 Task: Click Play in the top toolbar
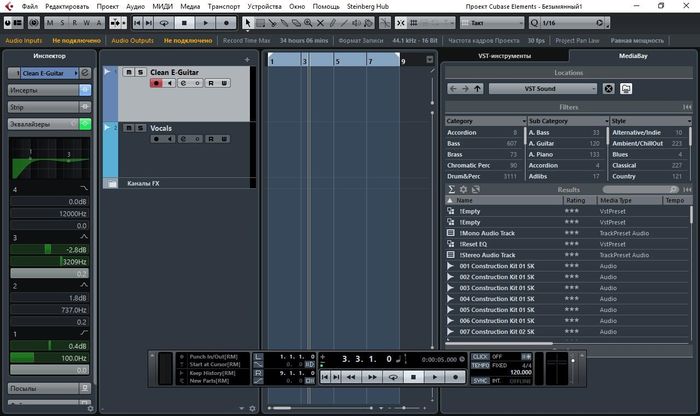[x=205, y=23]
